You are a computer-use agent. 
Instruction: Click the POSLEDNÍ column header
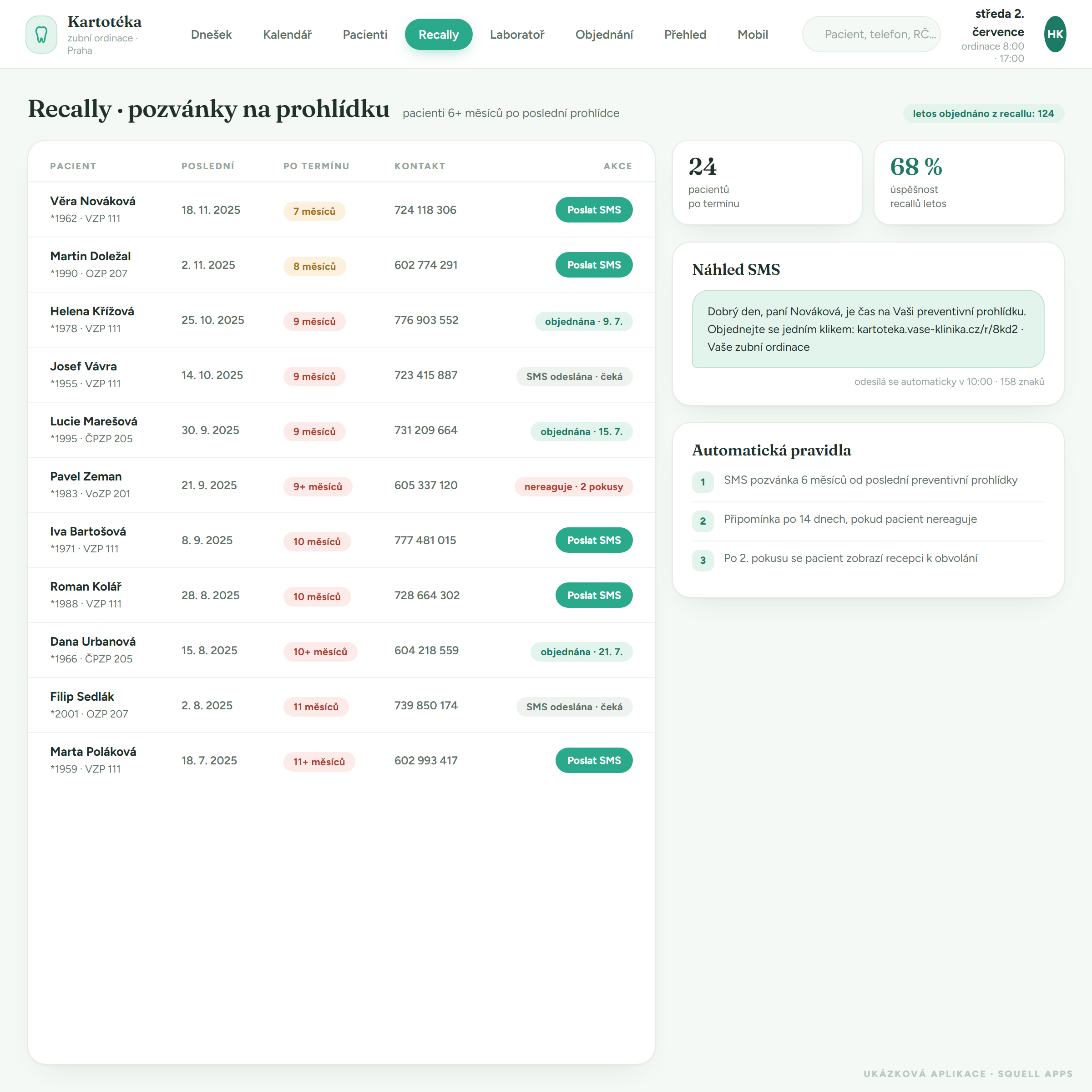[207, 166]
